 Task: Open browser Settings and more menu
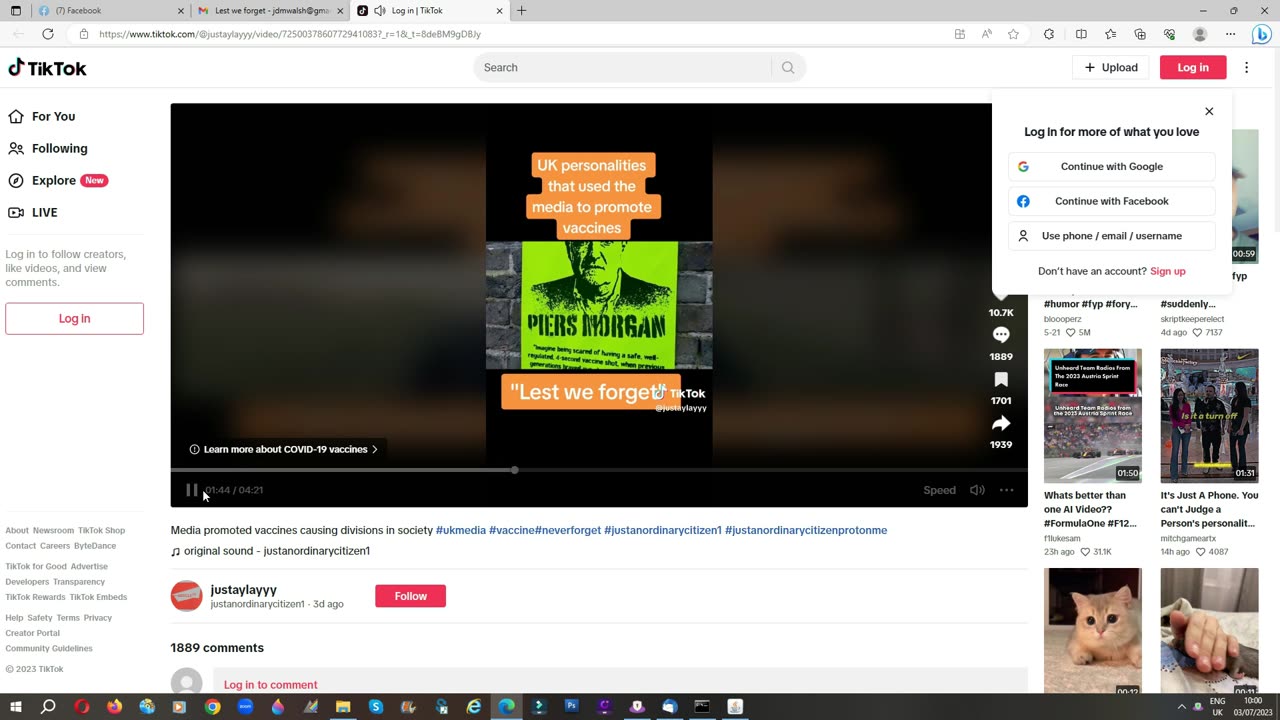click(x=1230, y=34)
